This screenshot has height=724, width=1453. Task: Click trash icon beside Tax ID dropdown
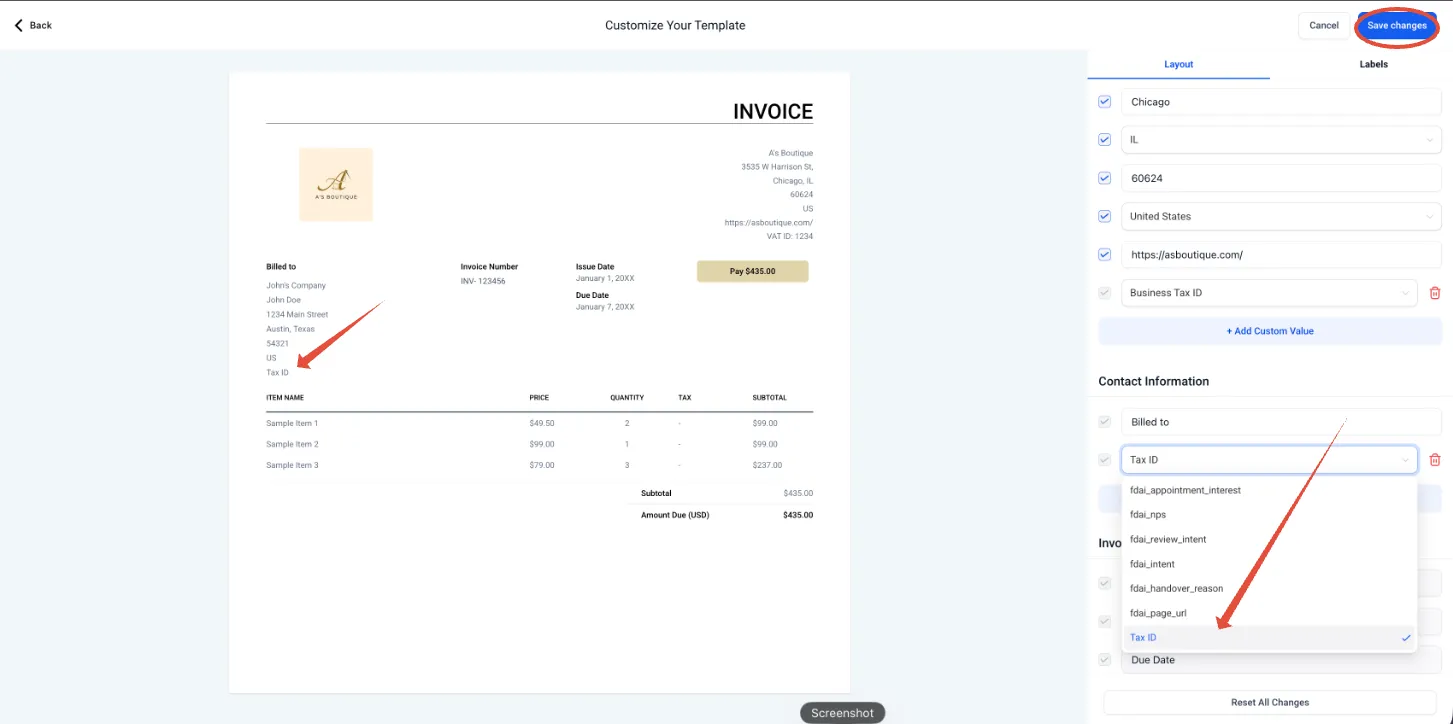click(x=1435, y=460)
